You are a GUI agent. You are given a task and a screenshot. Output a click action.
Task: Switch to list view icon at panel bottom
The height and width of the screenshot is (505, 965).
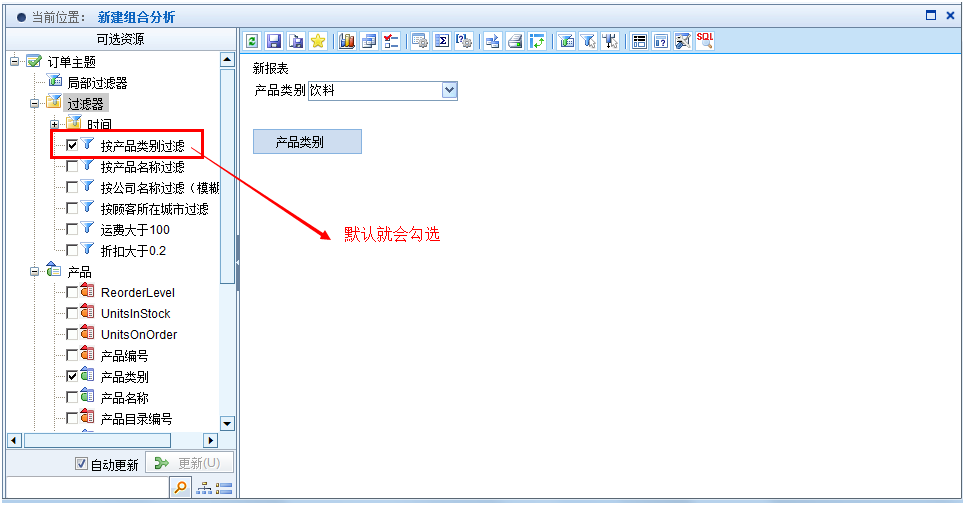click(x=224, y=489)
